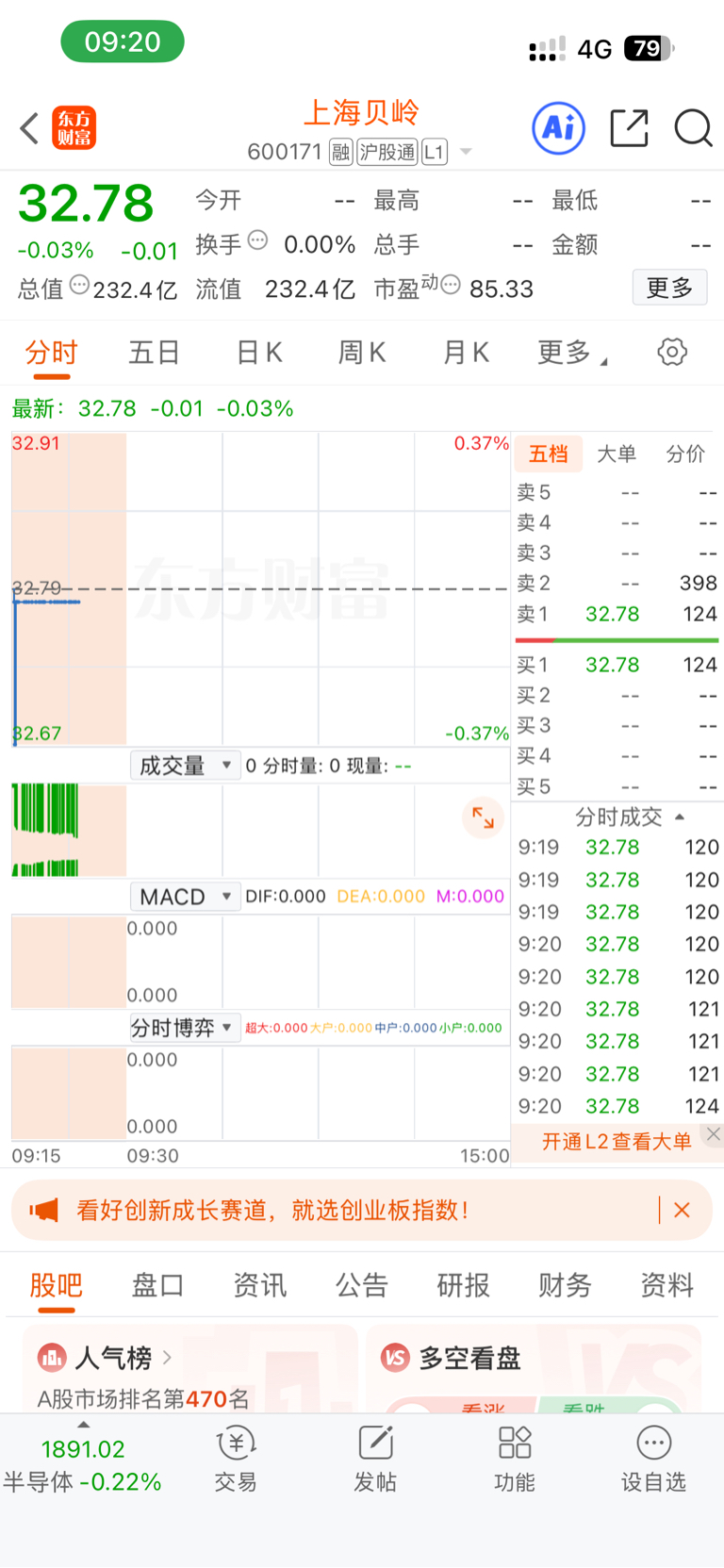
Task: Close the 开通L2查看大单 prompt
Action: click(x=714, y=1134)
